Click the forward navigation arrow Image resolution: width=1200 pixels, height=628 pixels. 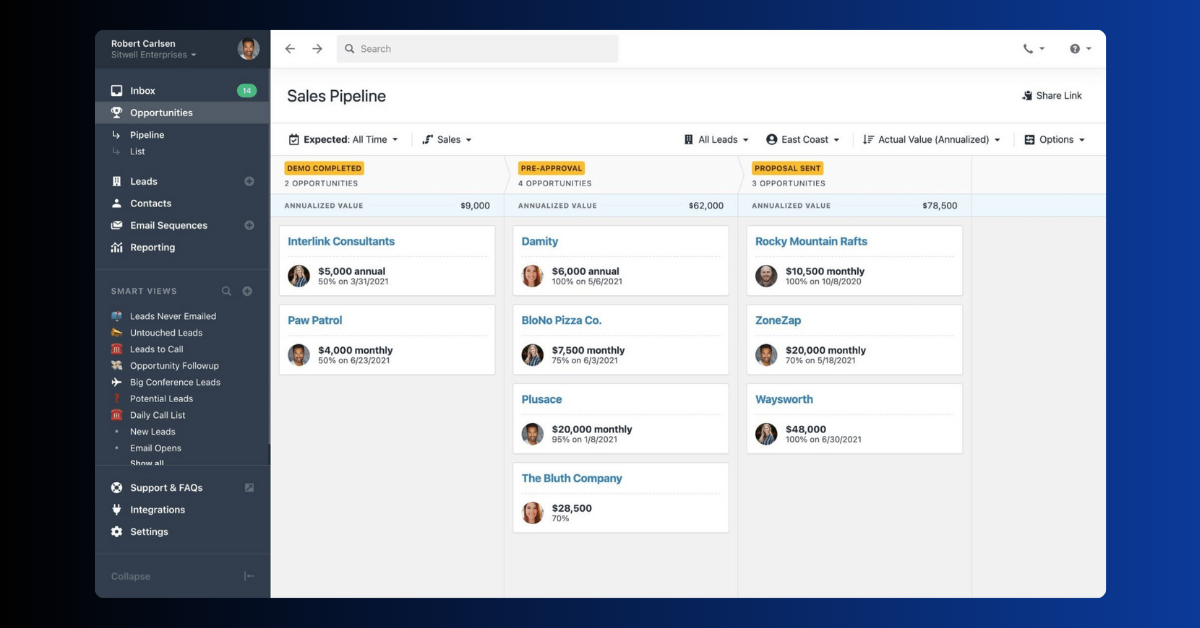[x=317, y=49]
